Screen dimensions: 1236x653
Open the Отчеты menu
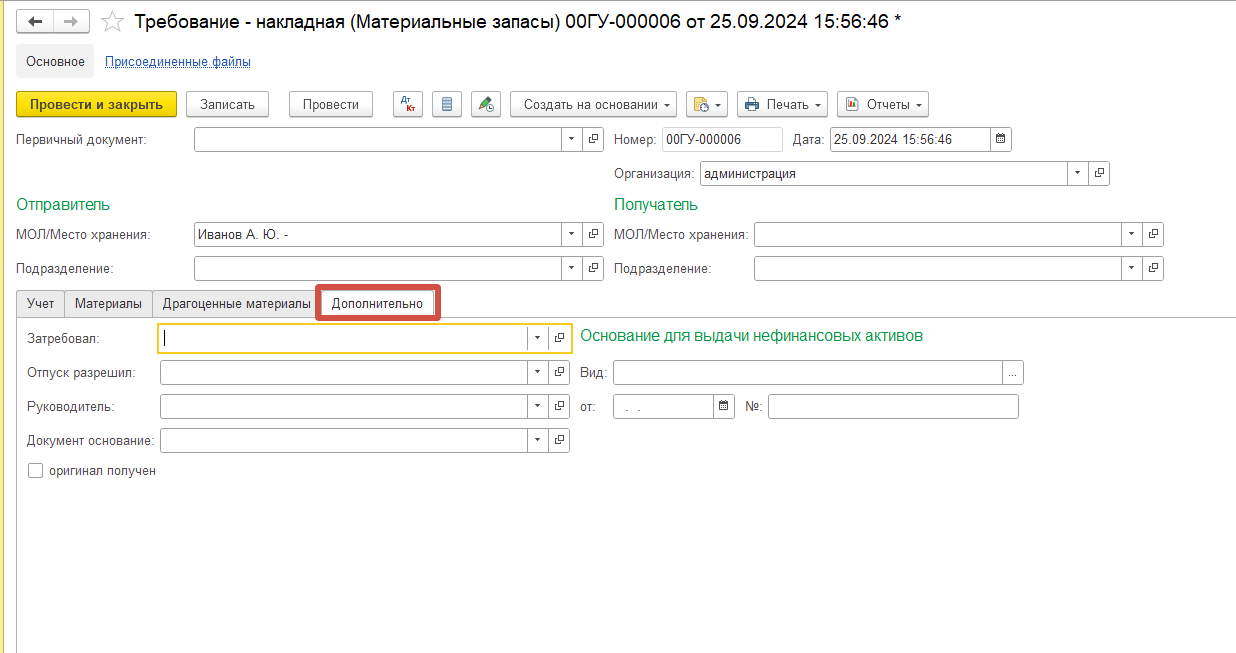[x=883, y=104]
